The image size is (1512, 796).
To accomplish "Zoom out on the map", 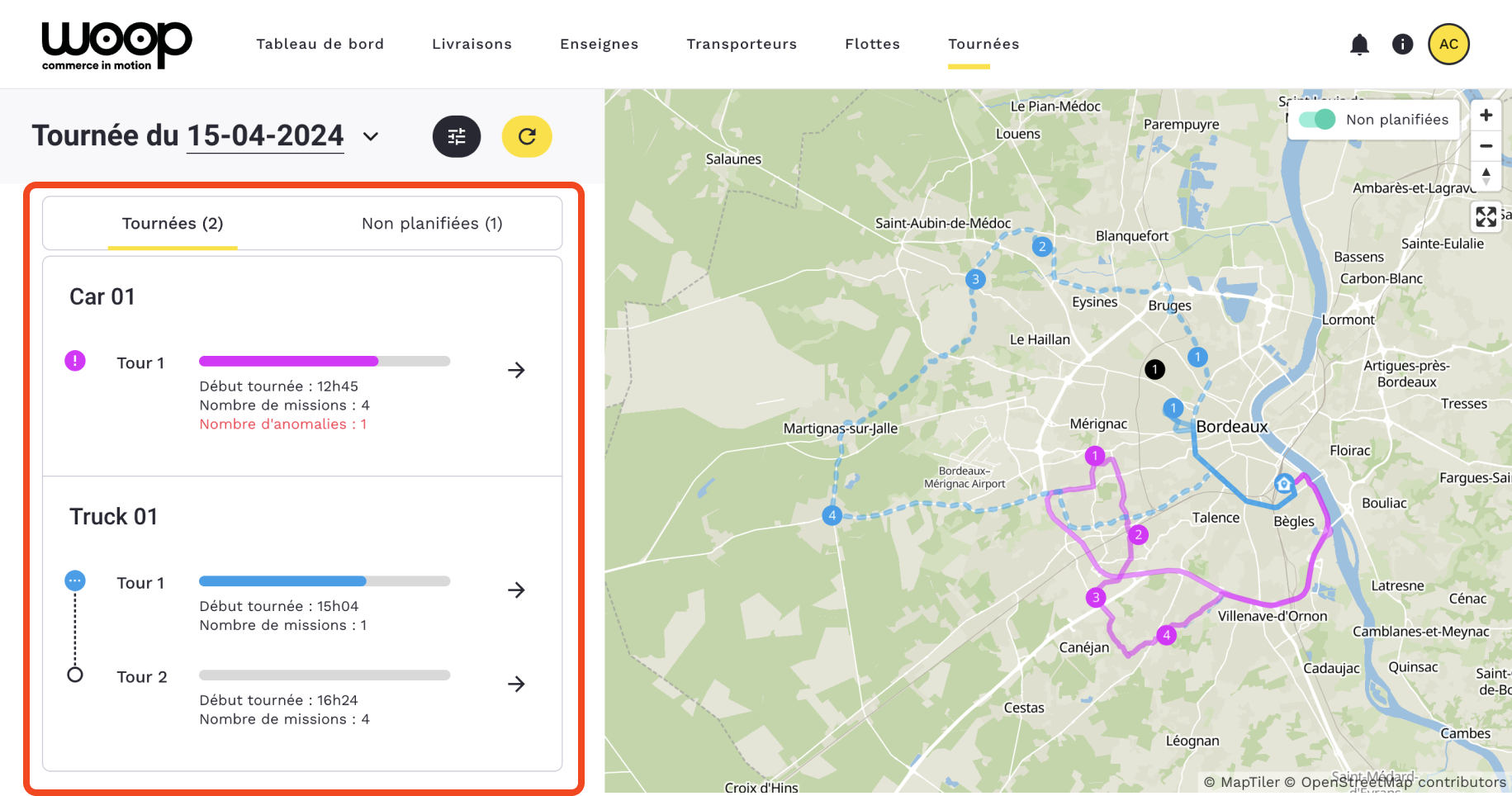I will (1486, 146).
